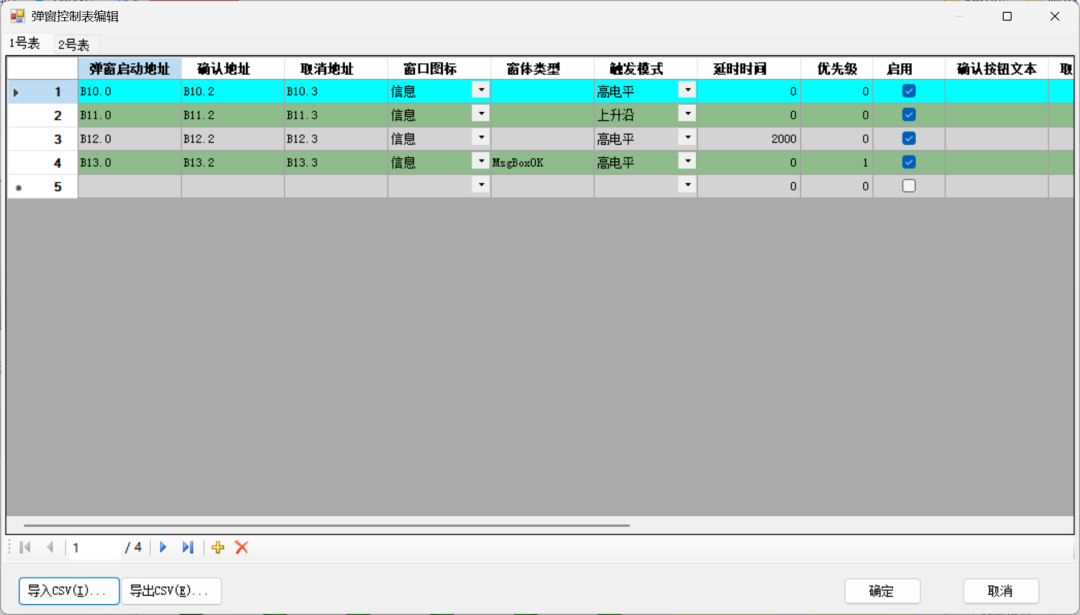
Task: Click 取消地址 column header
Action: 336,69
